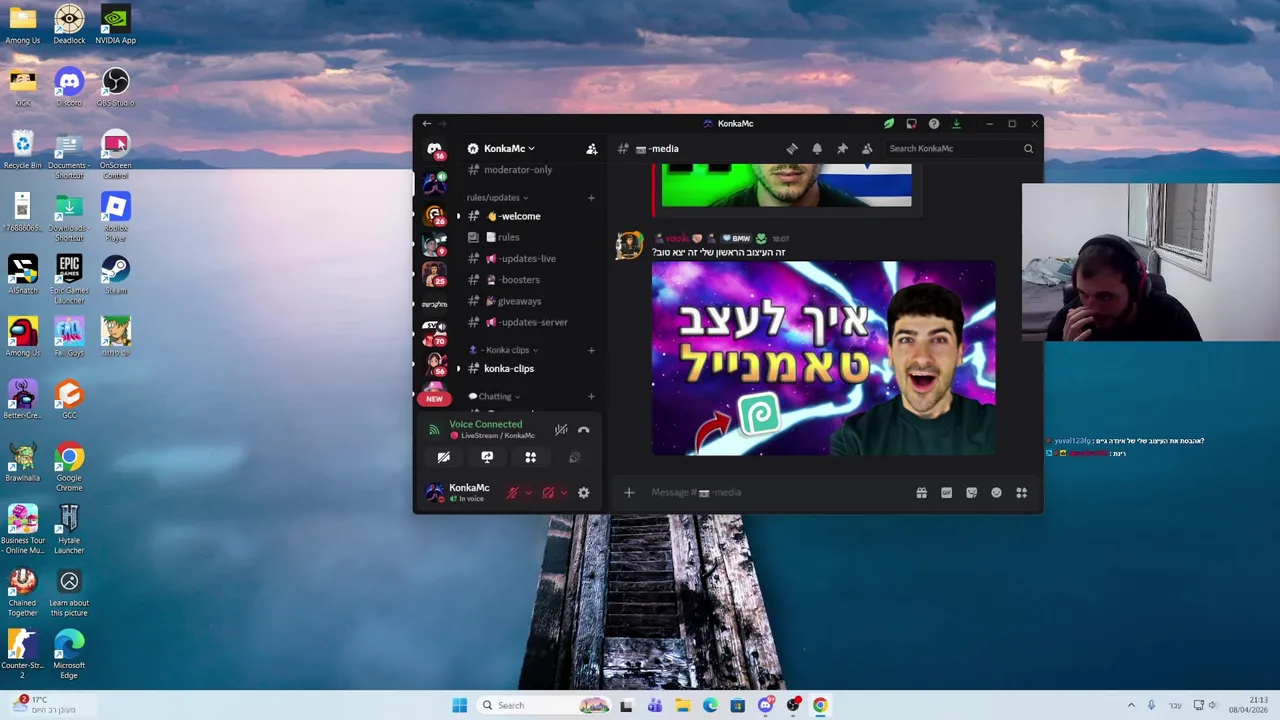Send a gift icon in message bar

(x=921, y=492)
